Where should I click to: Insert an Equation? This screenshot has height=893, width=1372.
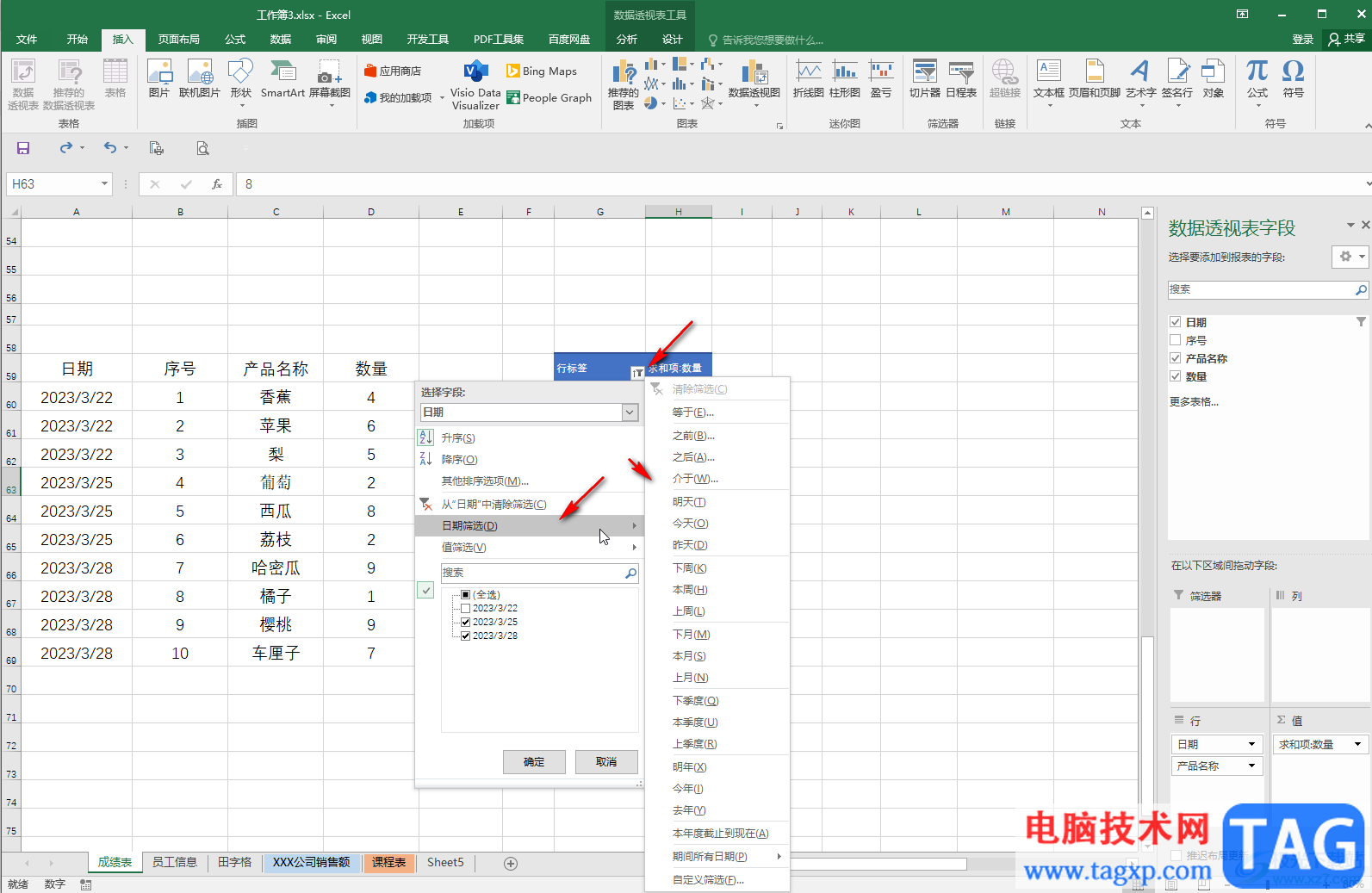1257,82
